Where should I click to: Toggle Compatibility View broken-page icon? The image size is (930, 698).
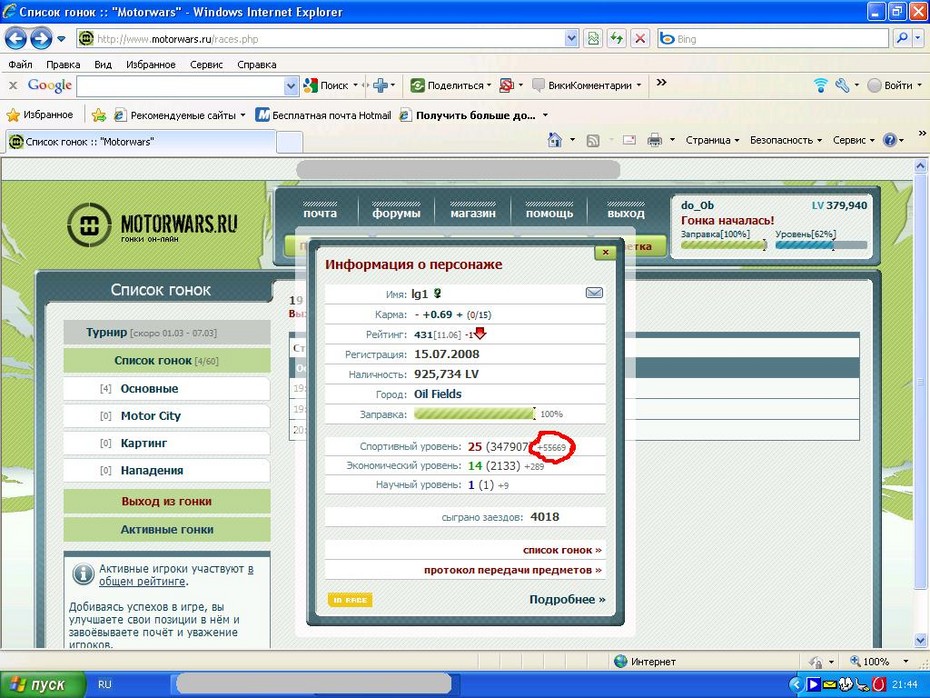pos(593,39)
